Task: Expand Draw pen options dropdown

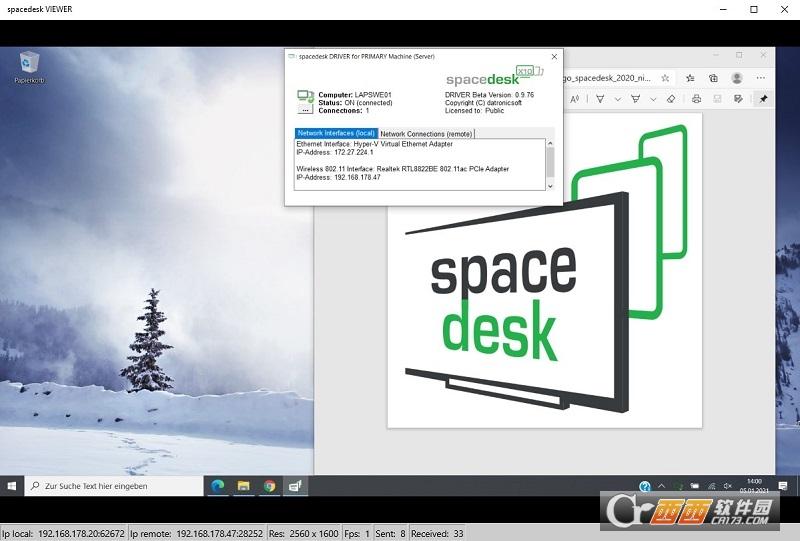Action: tap(617, 99)
